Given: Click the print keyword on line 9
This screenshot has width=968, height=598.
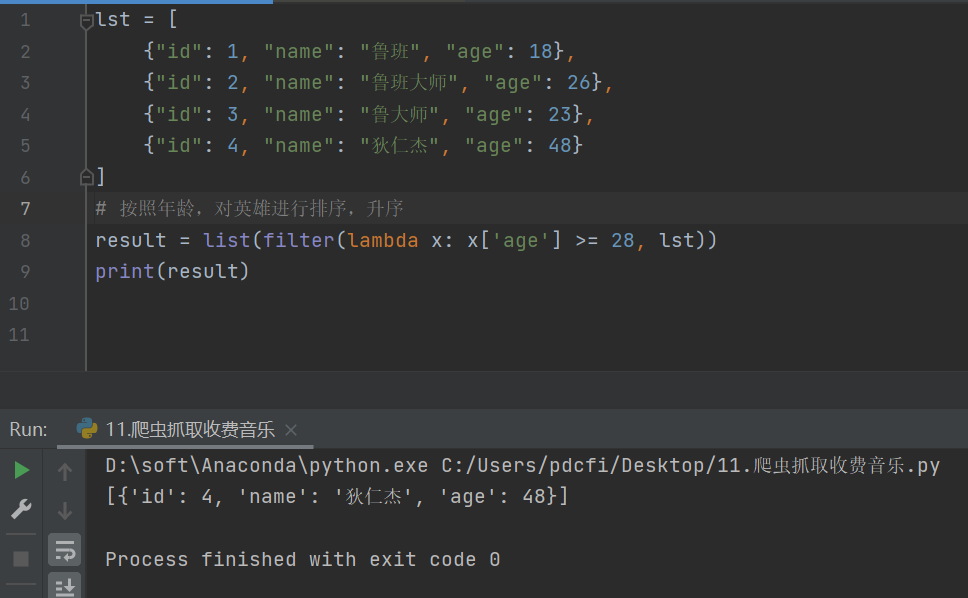Looking at the screenshot, I should point(125,271).
